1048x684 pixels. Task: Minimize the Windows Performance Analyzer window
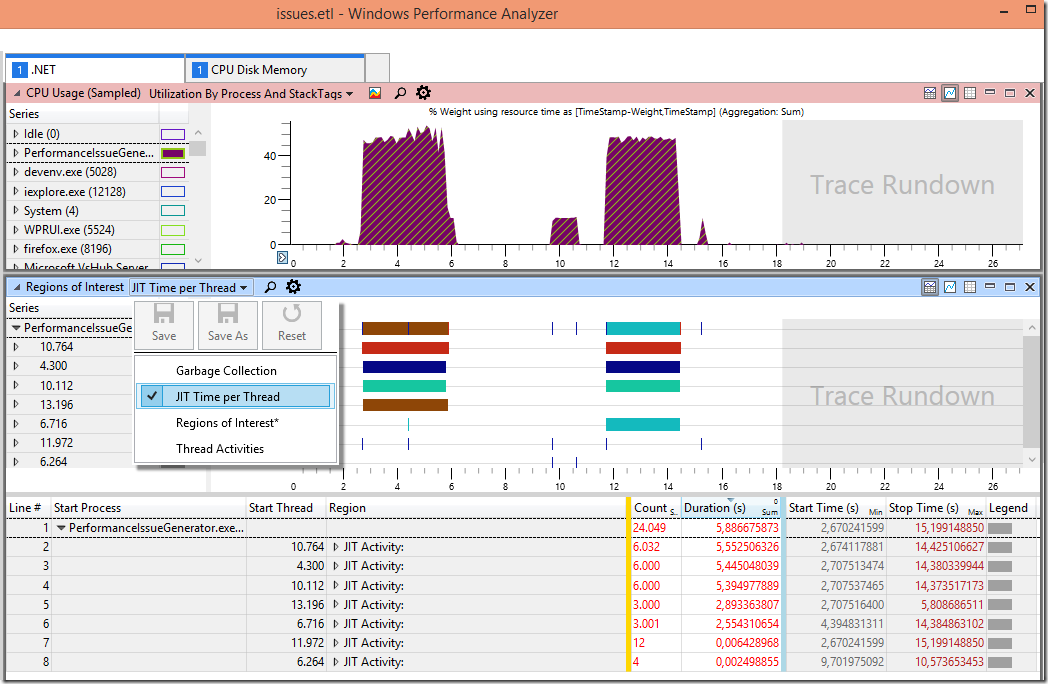click(1004, 11)
